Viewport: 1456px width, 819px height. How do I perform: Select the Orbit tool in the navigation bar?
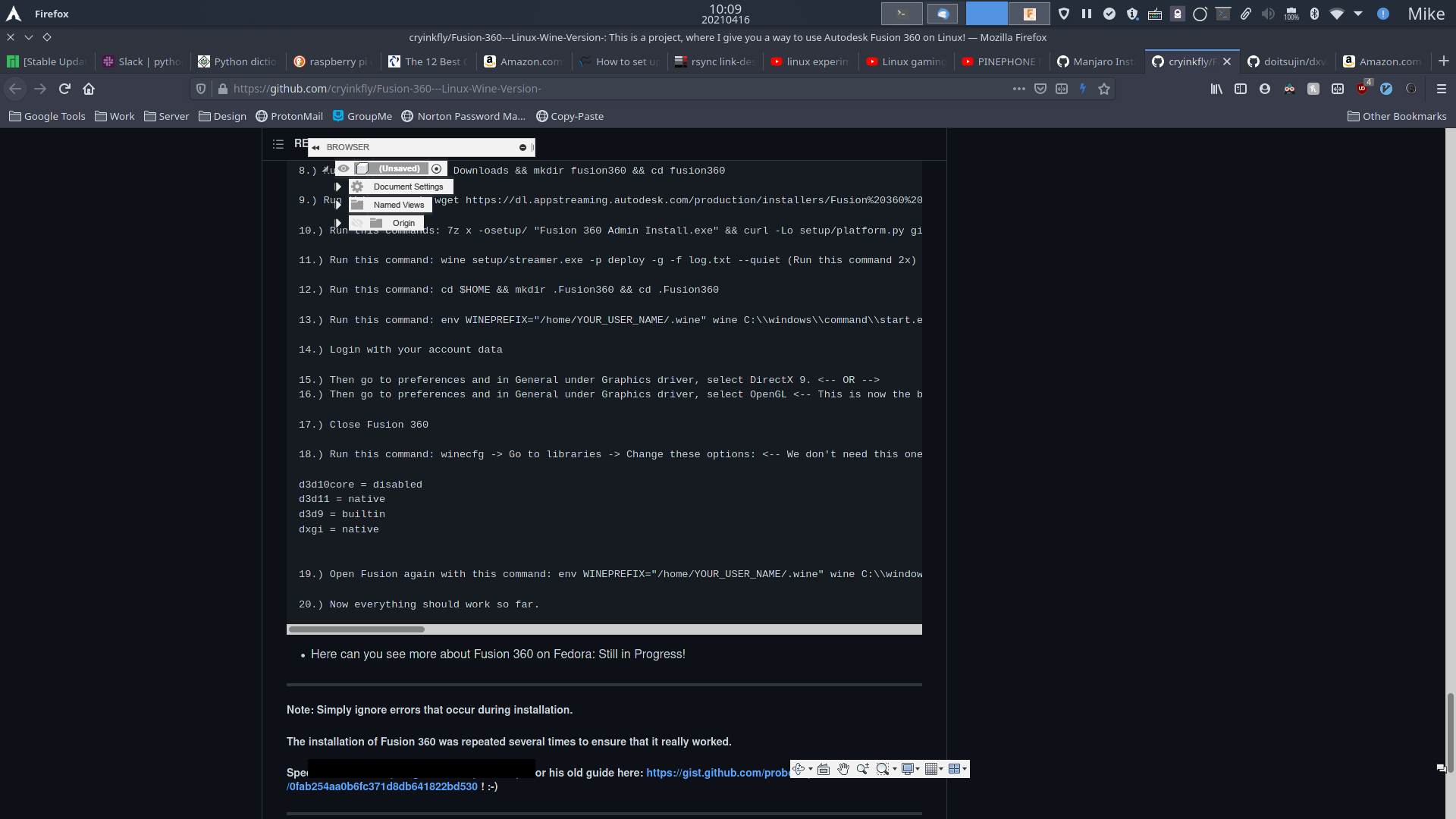point(799,768)
